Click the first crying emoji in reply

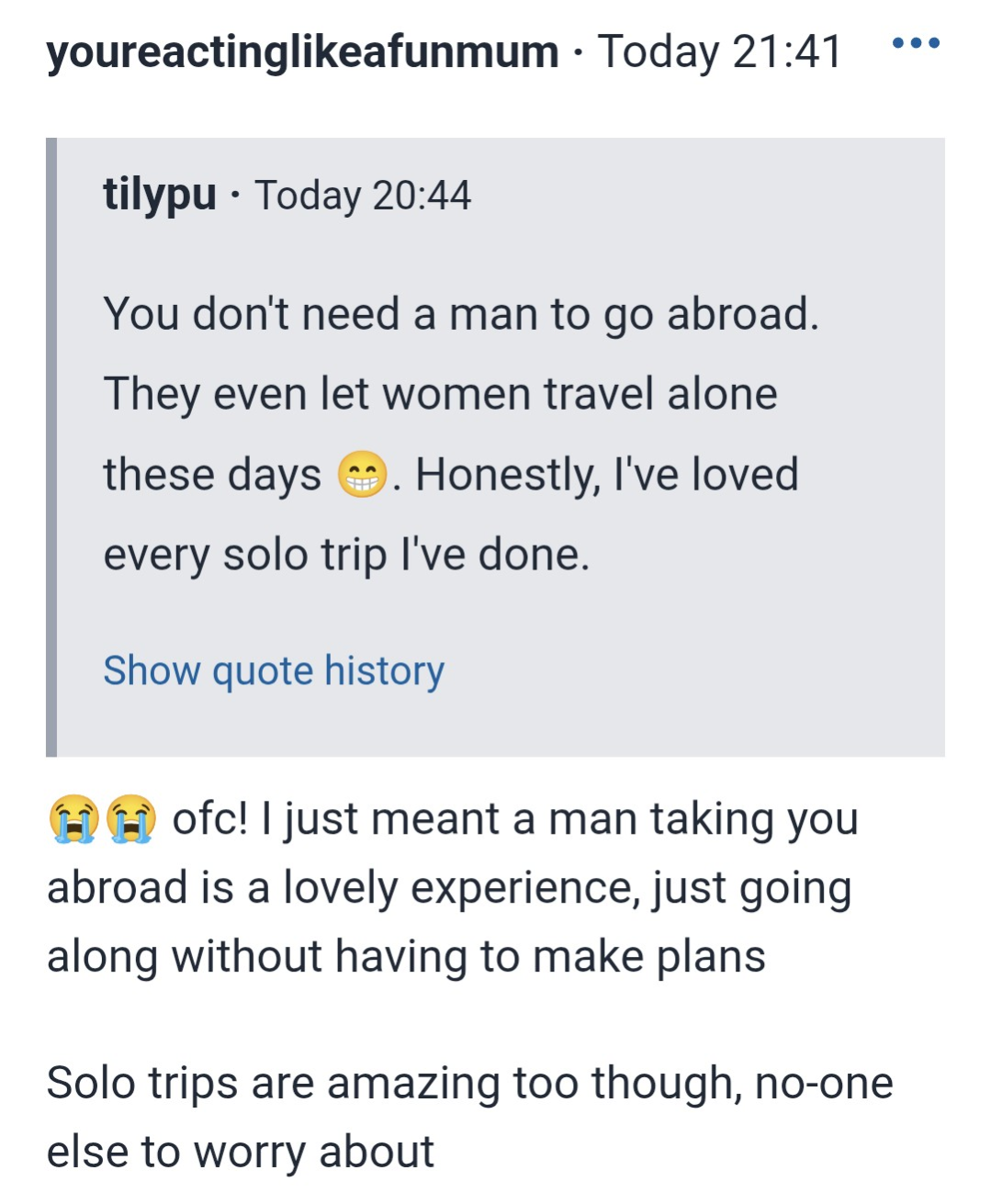click(73, 818)
